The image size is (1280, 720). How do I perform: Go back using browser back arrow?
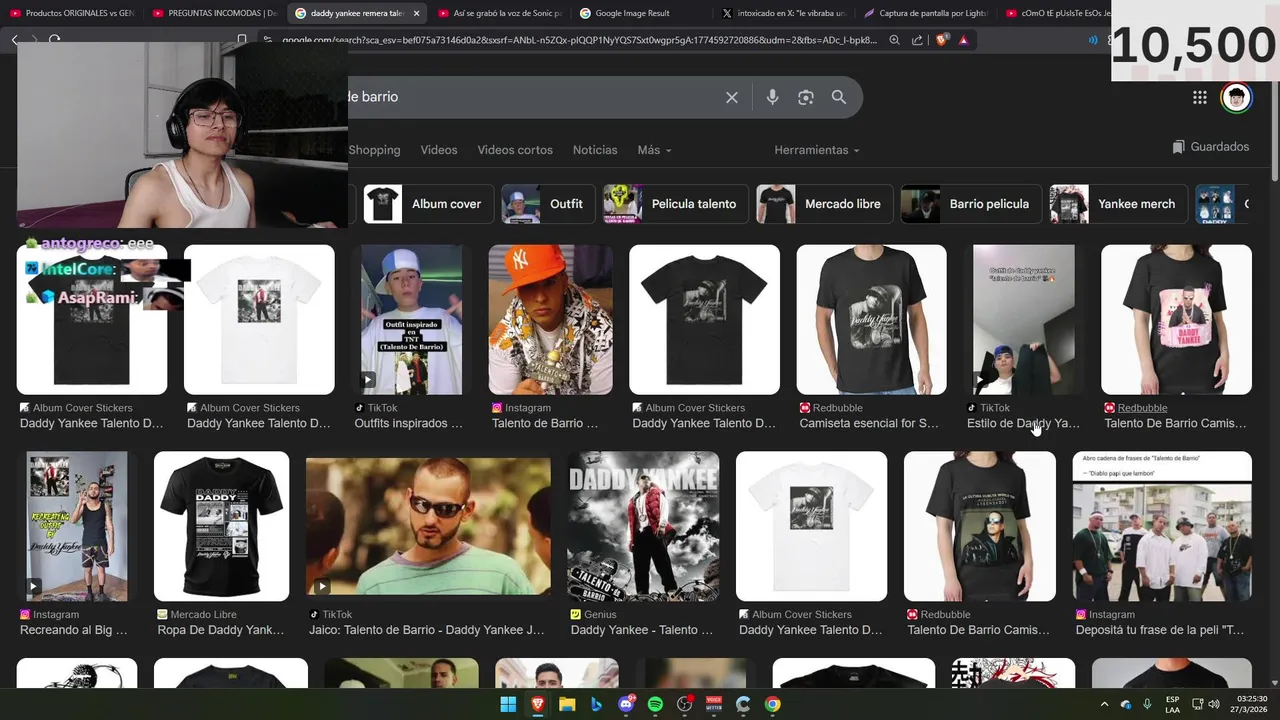tap(15, 40)
